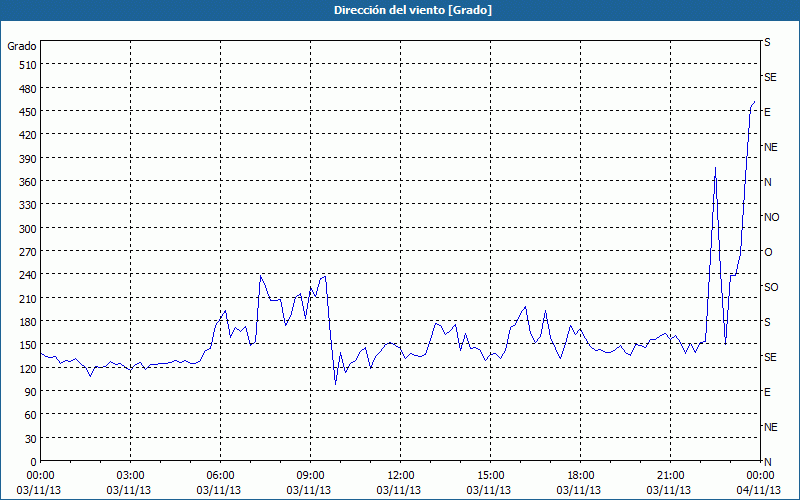Click the "SO" compass label
800x500 pixels.
[x=771, y=288]
